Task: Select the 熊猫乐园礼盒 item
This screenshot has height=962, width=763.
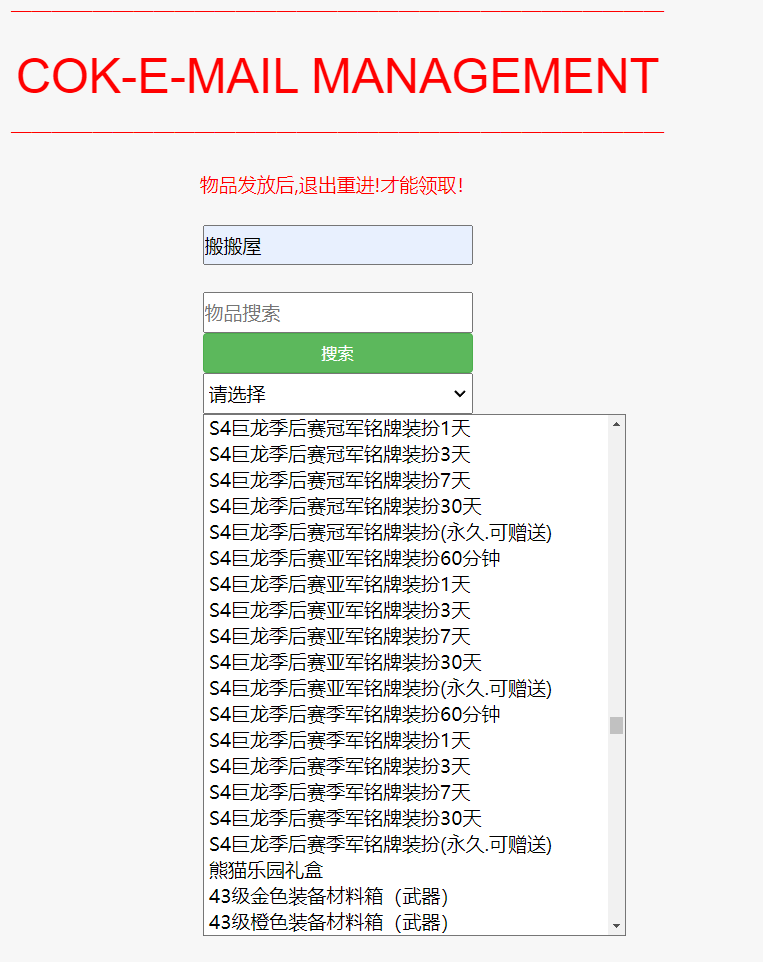Action: [x=267, y=871]
